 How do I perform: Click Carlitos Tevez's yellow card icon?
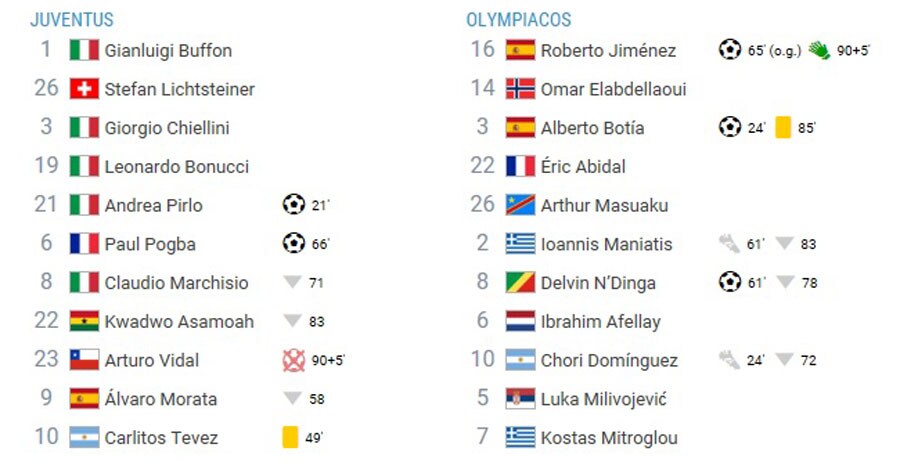coord(290,437)
